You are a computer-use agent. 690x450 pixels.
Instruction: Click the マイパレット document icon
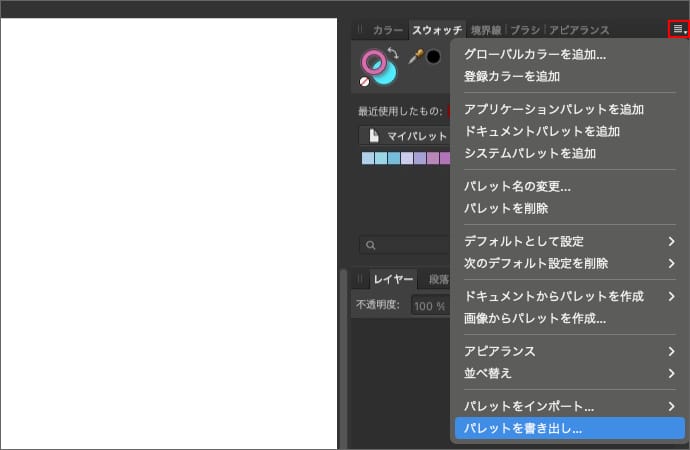[x=374, y=135]
